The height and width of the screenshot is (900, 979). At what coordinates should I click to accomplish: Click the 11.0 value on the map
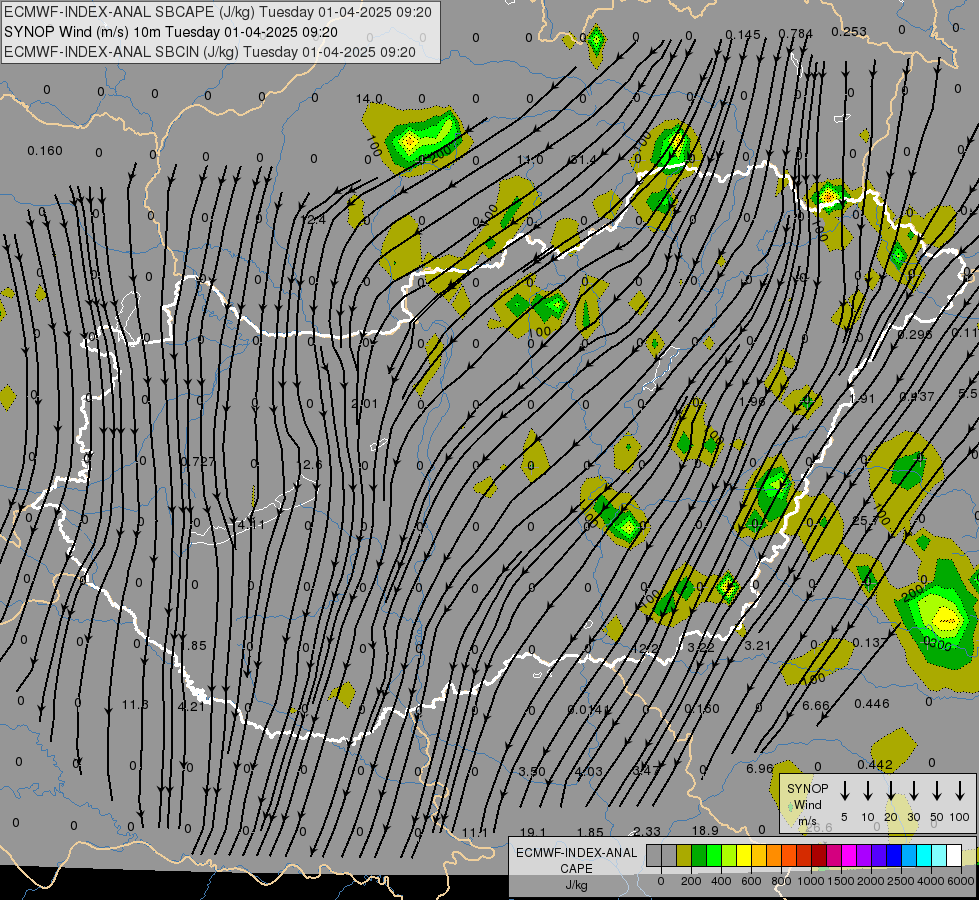(530, 160)
